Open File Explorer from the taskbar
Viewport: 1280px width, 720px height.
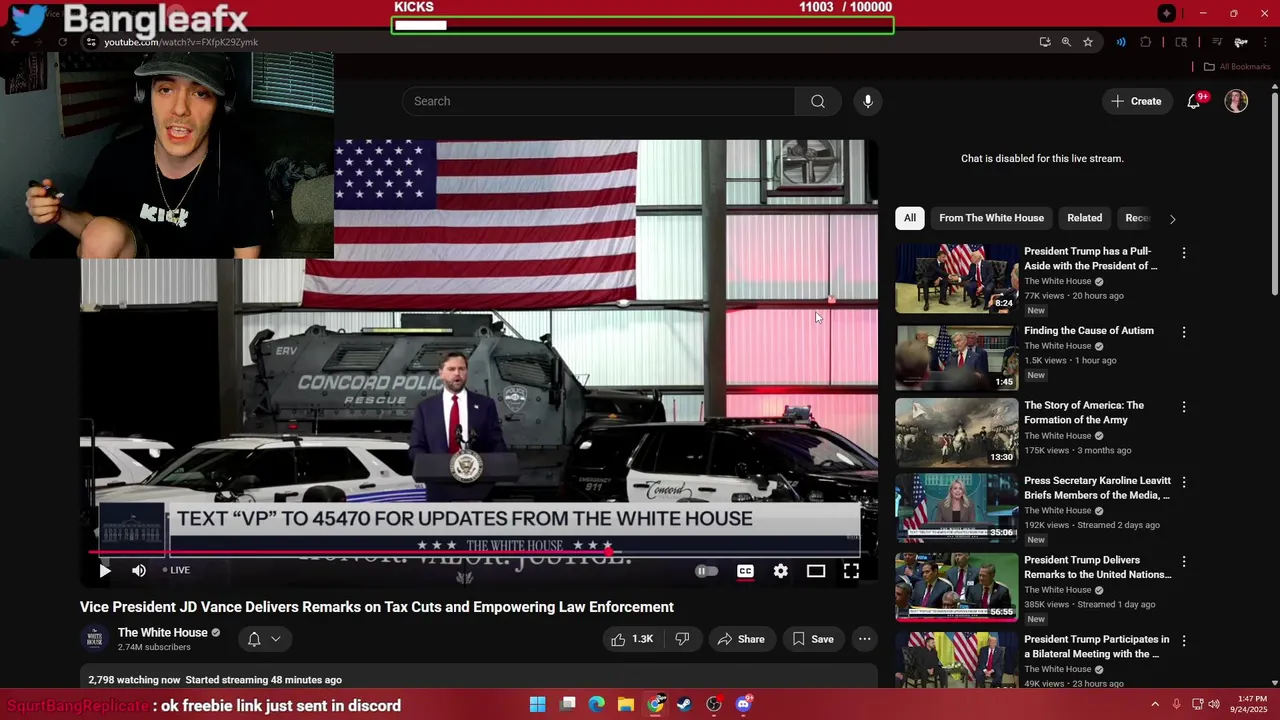point(626,704)
